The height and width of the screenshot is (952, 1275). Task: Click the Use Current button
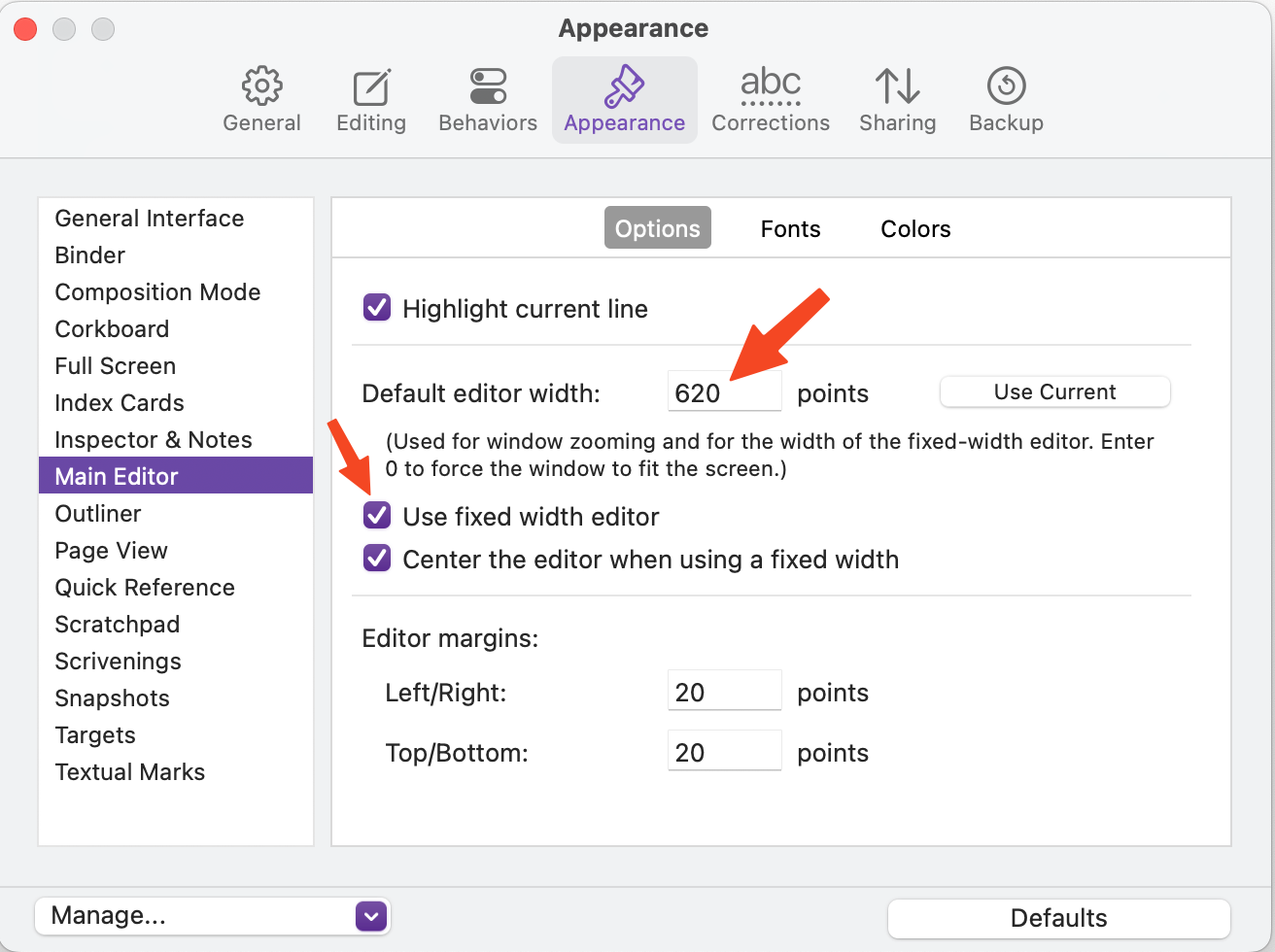[x=1054, y=392]
